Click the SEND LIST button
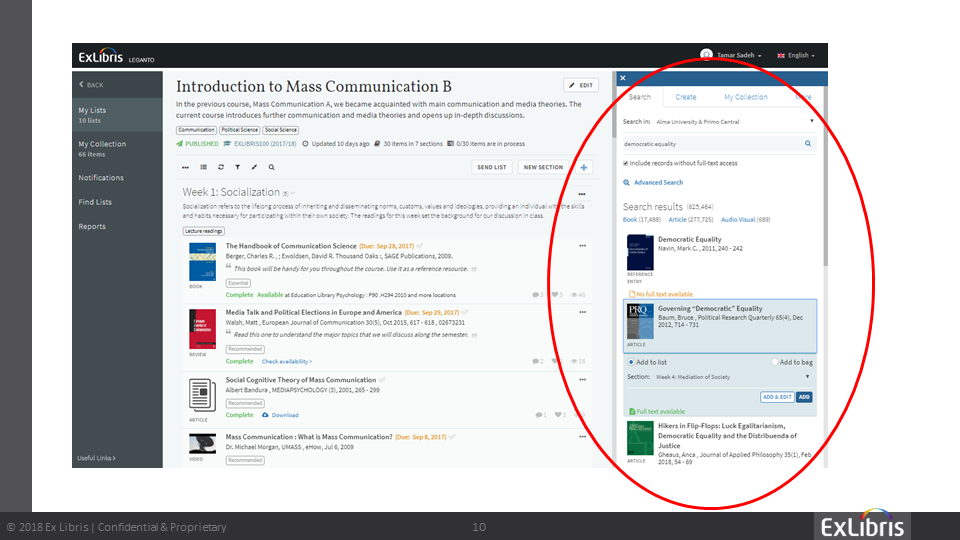Viewport: 960px width, 540px height. pos(491,167)
